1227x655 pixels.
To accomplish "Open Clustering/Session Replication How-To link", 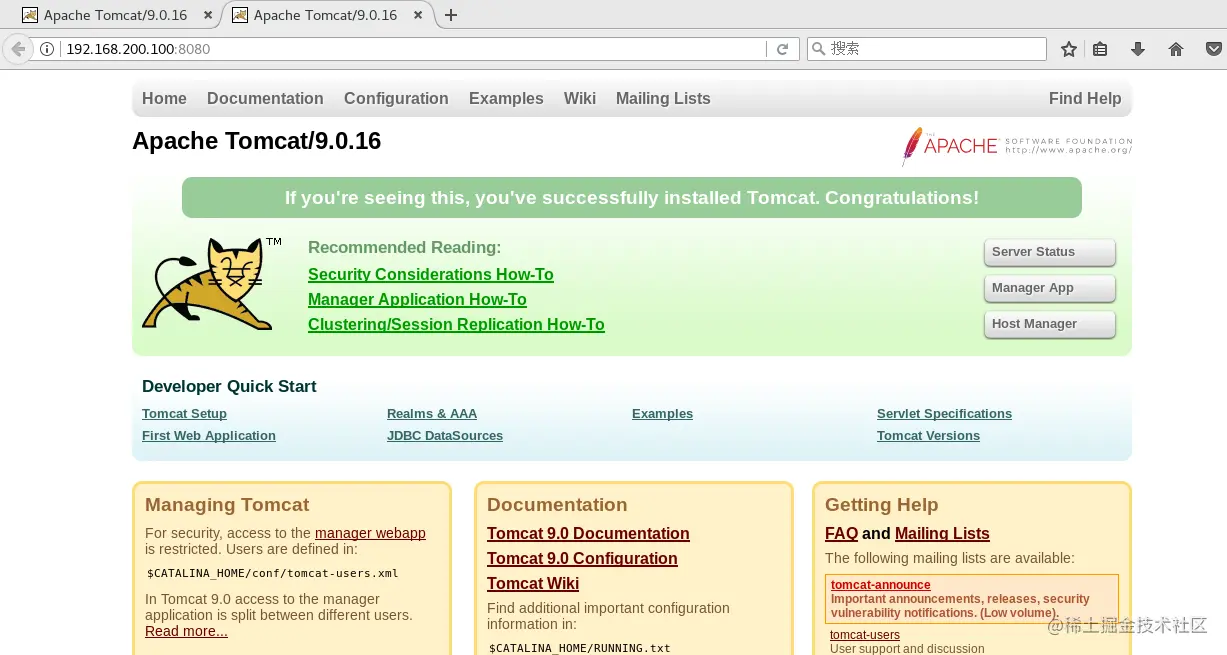I will (456, 324).
